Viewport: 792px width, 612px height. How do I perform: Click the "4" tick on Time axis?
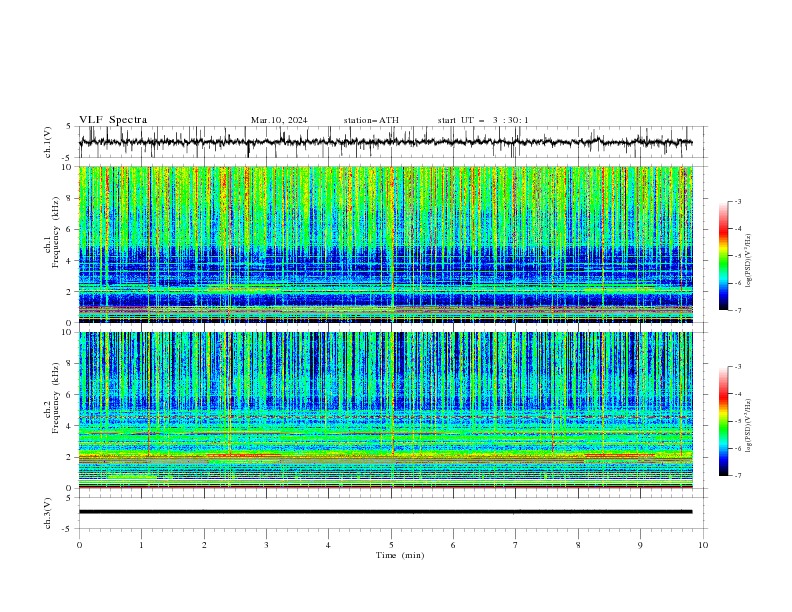(x=329, y=545)
